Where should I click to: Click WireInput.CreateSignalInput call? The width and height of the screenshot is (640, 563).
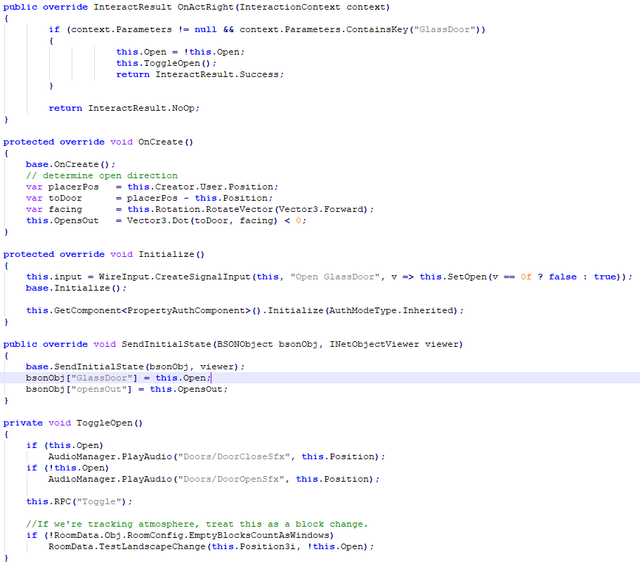tap(175, 277)
